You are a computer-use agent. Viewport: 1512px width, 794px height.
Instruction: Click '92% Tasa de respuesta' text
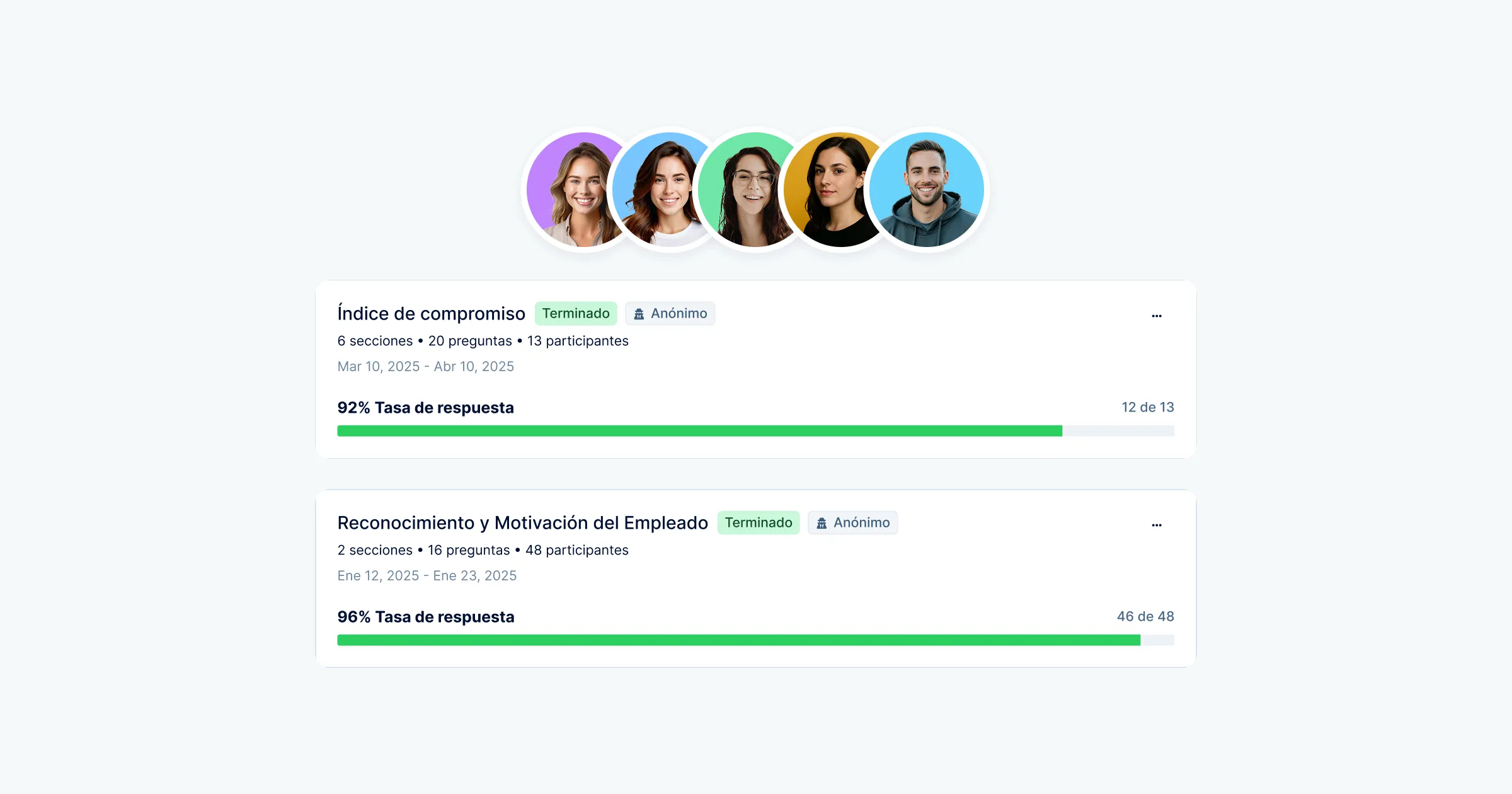[x=425, y=408]
